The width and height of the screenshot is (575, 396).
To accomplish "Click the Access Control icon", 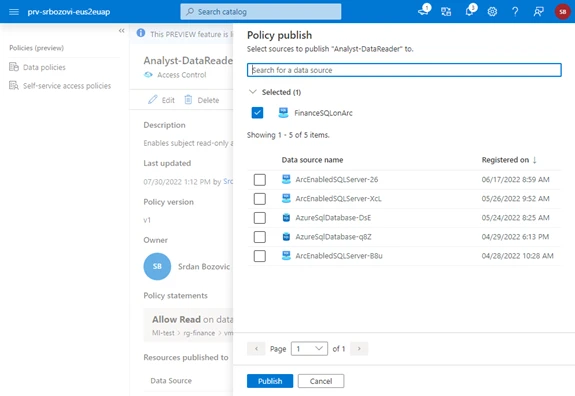I will 148,75.
